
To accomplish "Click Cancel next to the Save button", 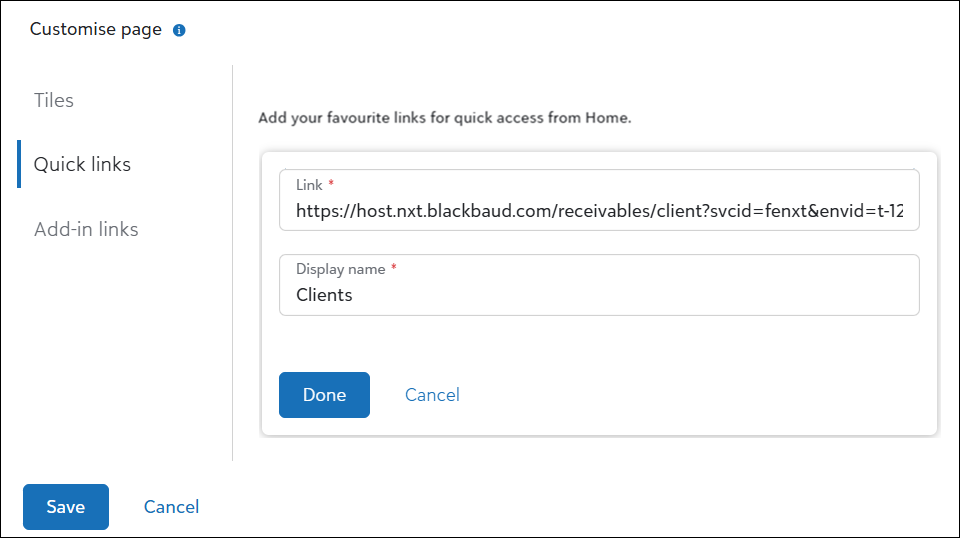I will click(171, 507).
